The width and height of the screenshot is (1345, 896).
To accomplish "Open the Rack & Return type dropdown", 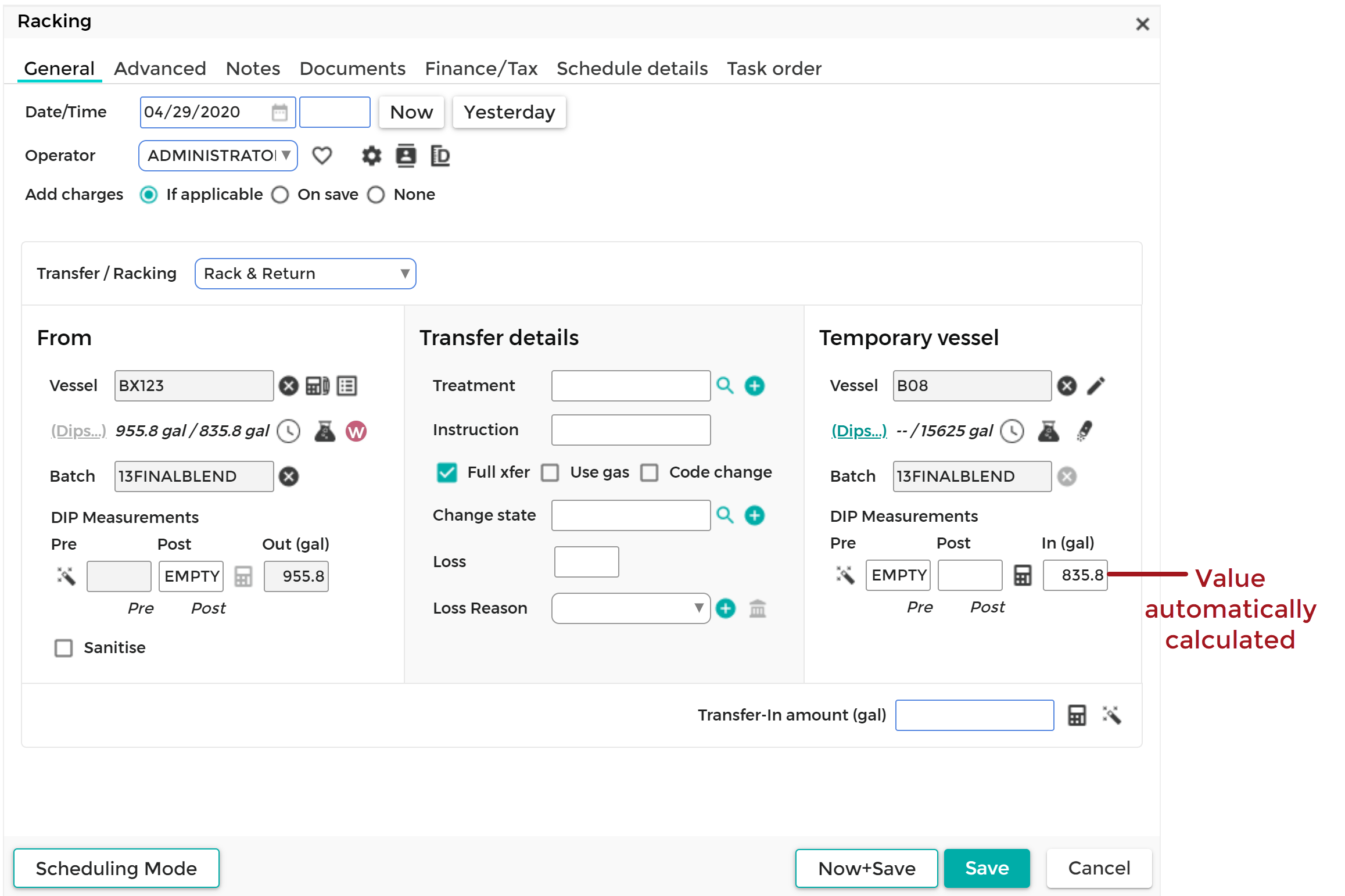I will 305,274.
